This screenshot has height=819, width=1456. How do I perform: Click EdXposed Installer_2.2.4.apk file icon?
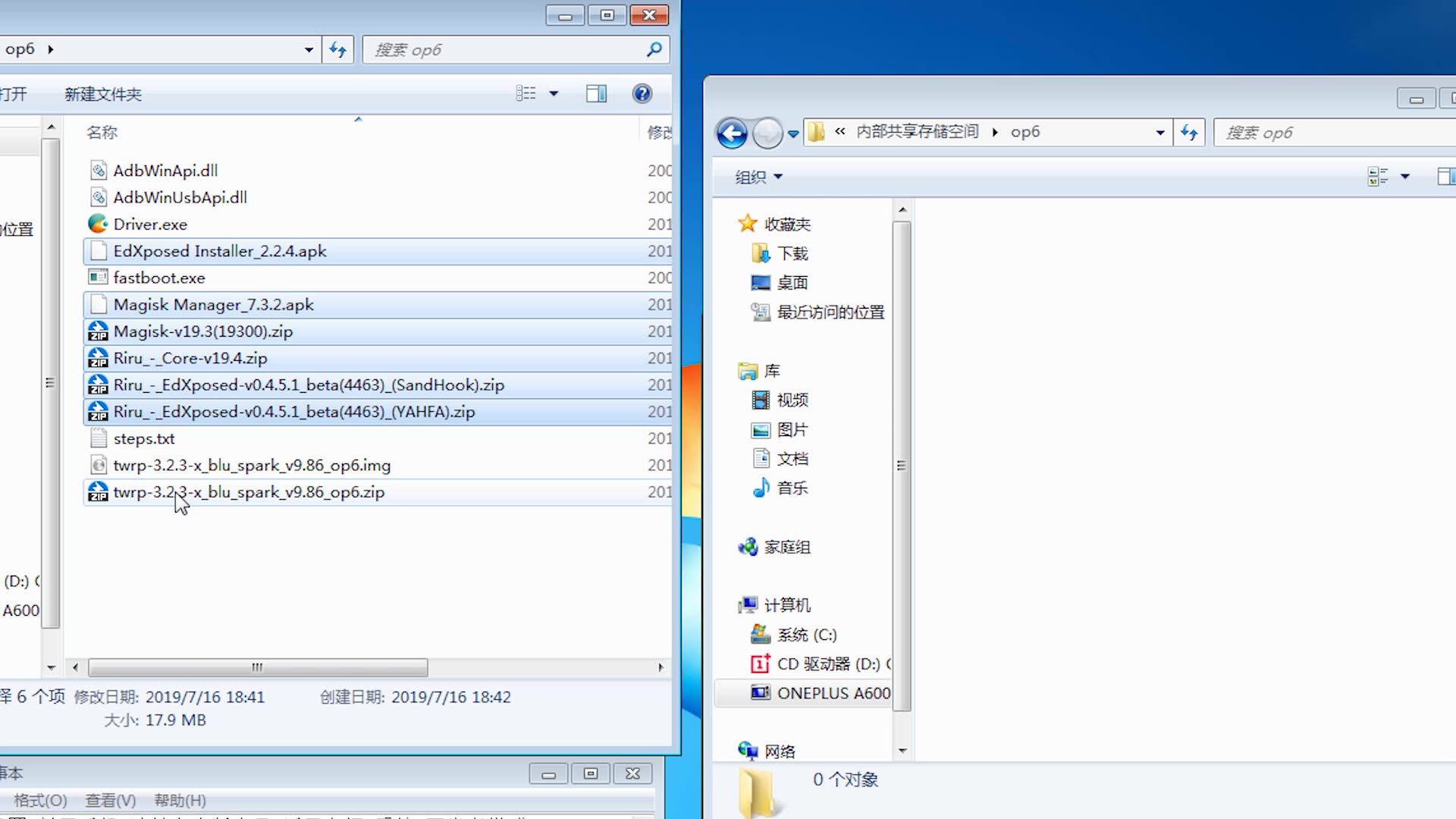coord(98,251)
